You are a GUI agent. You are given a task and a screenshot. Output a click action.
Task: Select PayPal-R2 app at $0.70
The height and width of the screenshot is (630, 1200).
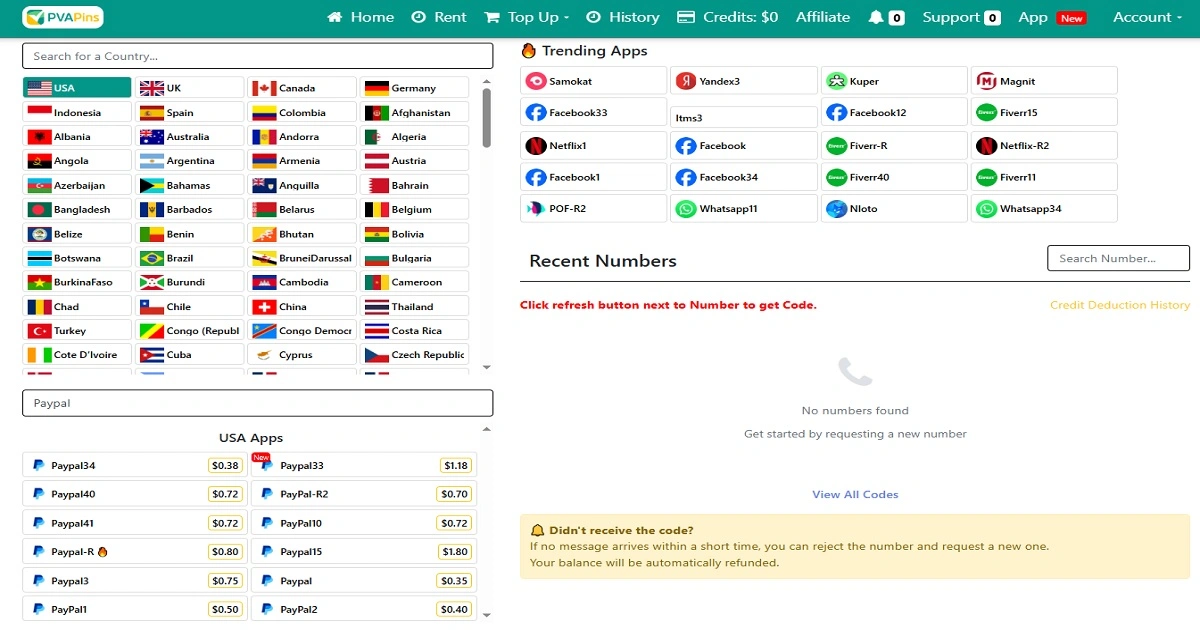364,494
